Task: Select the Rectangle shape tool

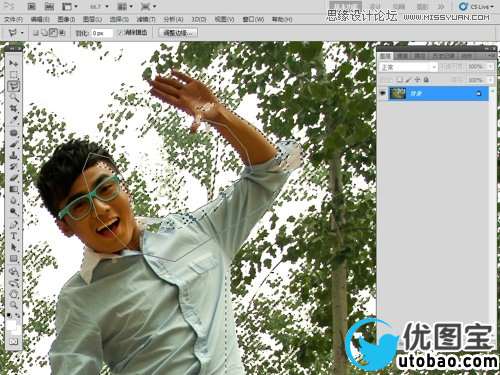Action: [13, 259]
